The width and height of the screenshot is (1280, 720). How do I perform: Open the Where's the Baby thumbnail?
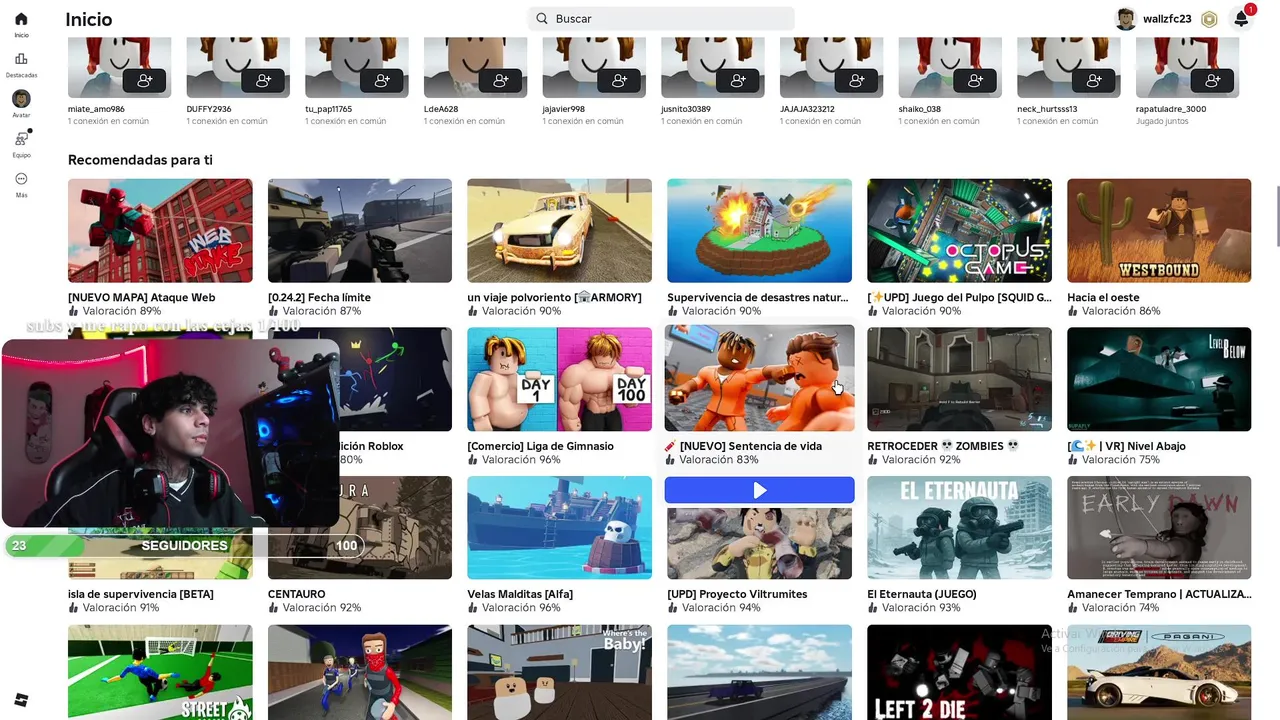point(559,672)
